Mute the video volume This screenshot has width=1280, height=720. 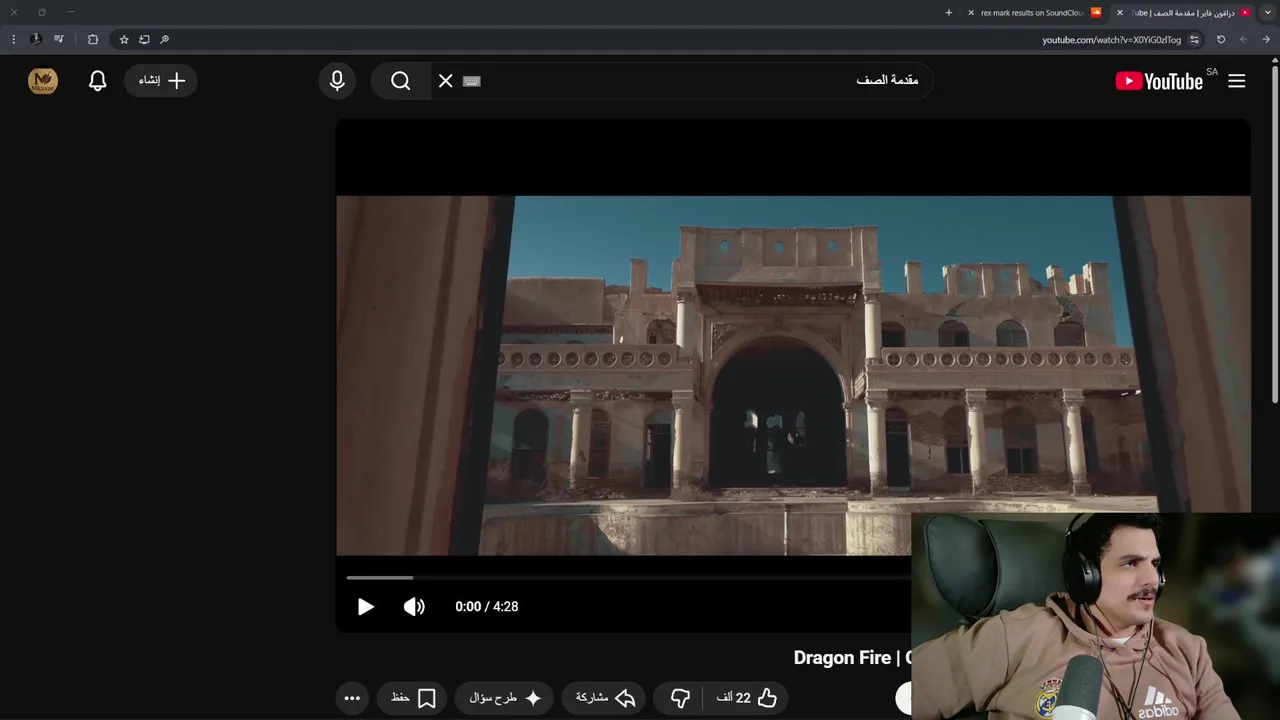coord(414,607)
